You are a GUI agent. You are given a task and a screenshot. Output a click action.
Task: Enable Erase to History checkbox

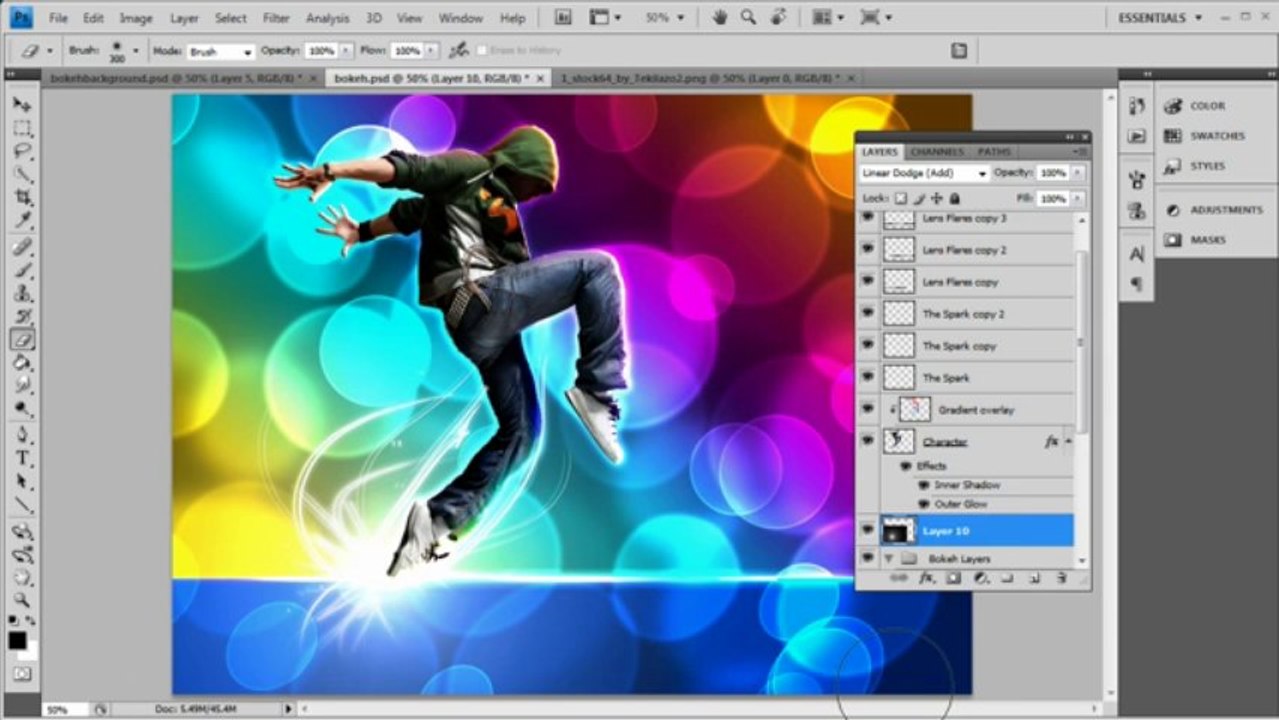482,50
